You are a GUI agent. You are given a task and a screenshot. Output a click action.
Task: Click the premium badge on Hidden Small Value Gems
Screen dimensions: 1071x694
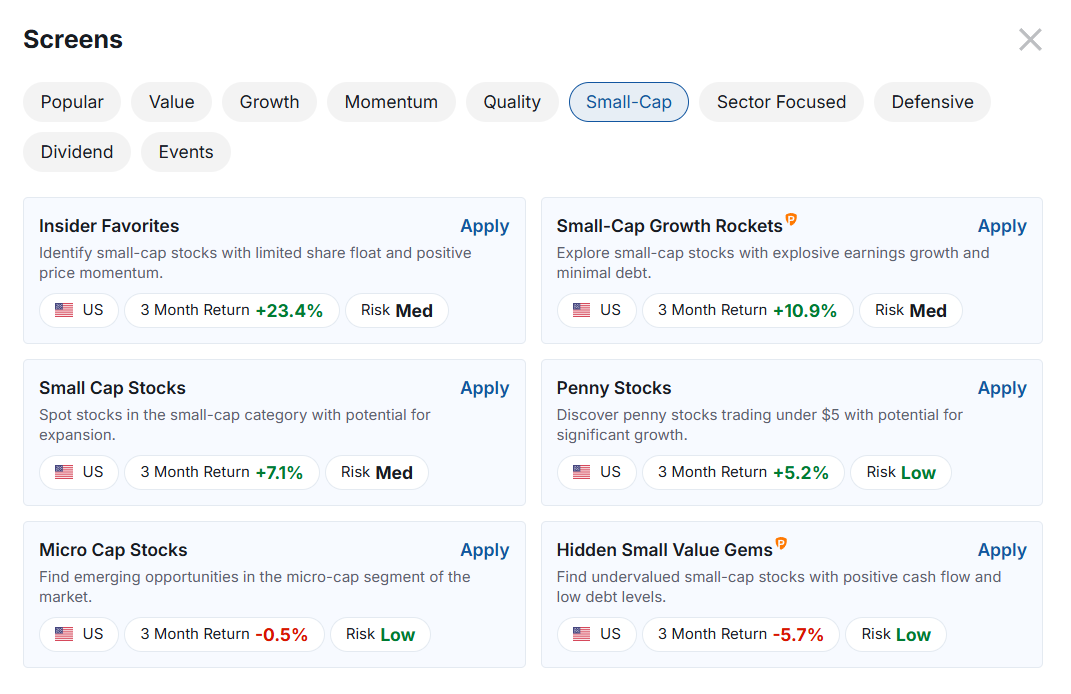(x=781, y=543)
